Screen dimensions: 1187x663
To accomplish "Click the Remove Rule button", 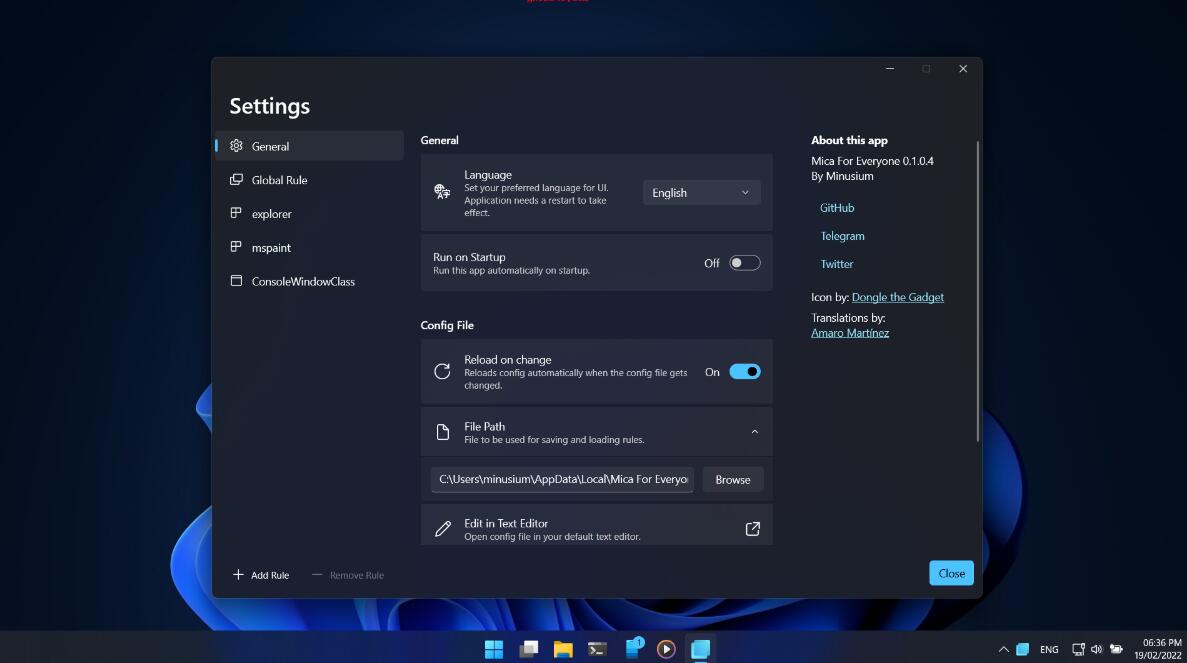I will (348, 575).
